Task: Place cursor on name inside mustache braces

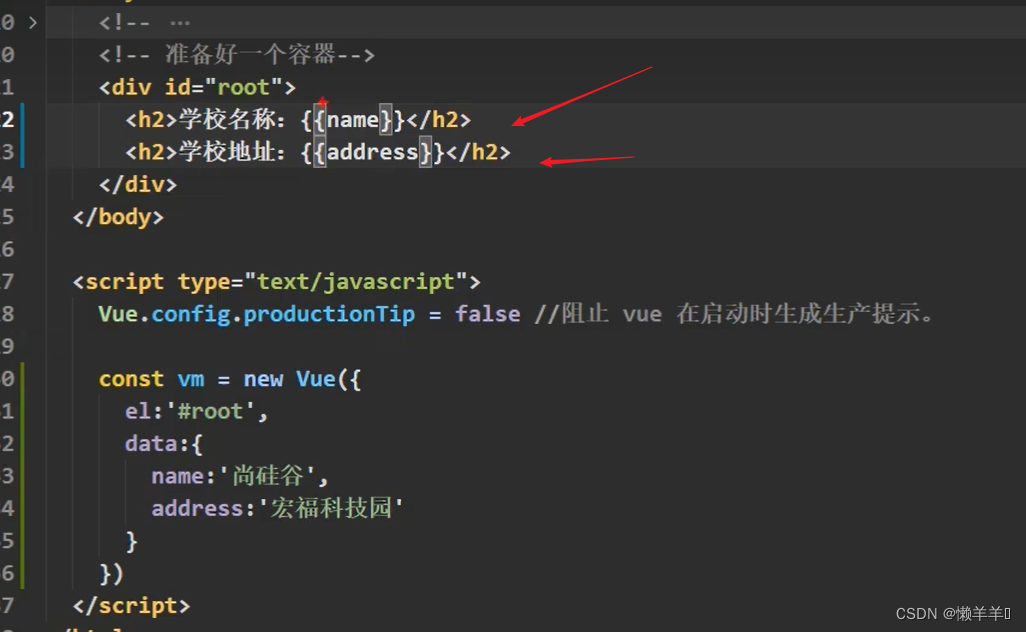Action: click(353, 120)
